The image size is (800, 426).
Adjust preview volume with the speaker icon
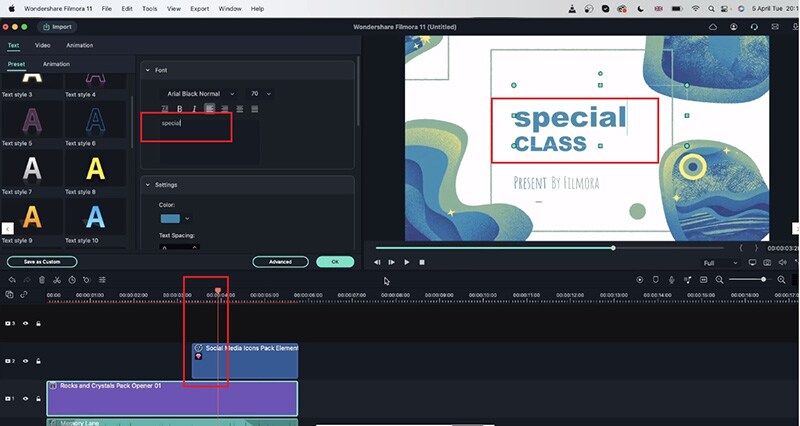[x=782, y=262]
